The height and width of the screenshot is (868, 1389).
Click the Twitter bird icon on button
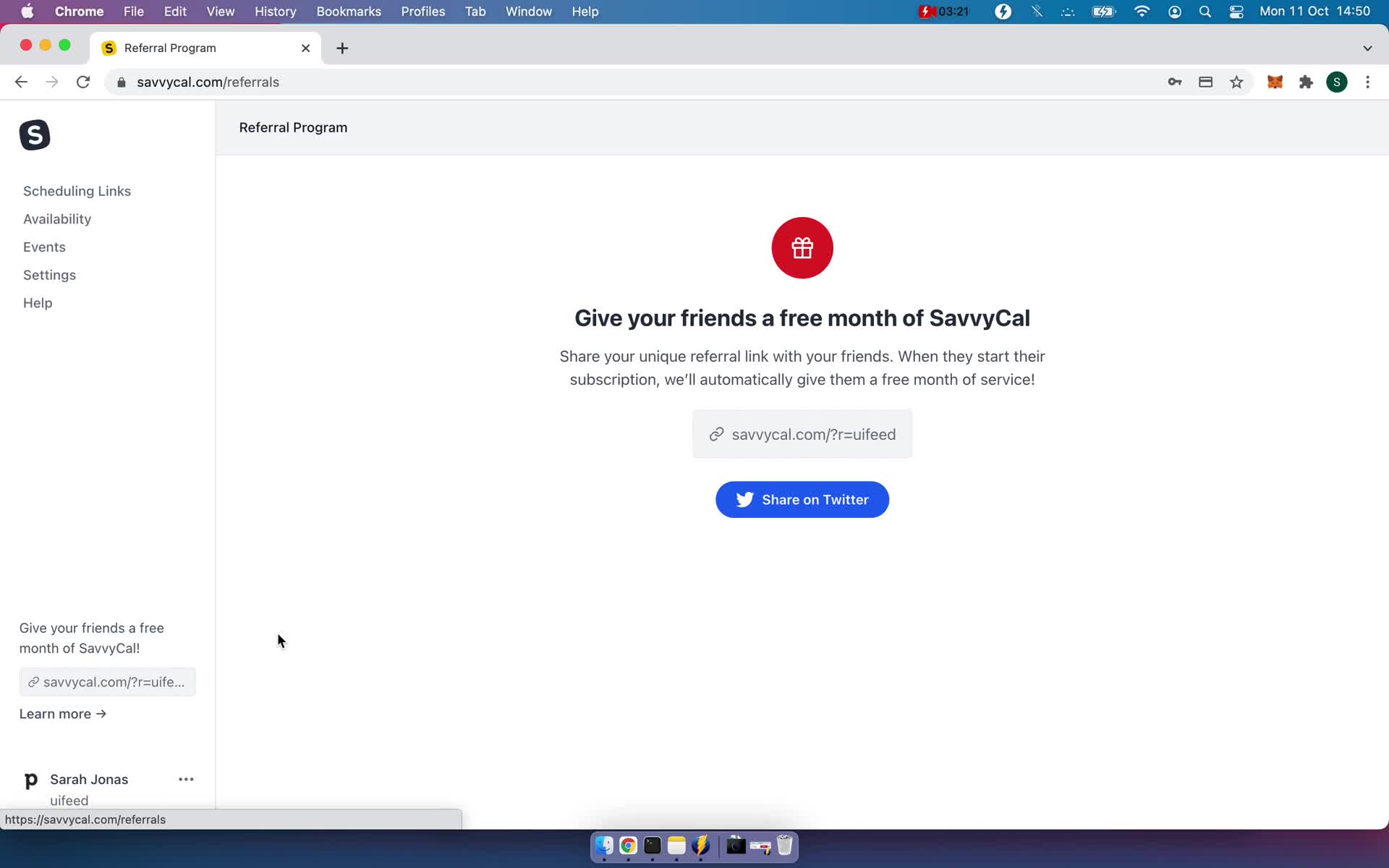click(x=744, y=499)
